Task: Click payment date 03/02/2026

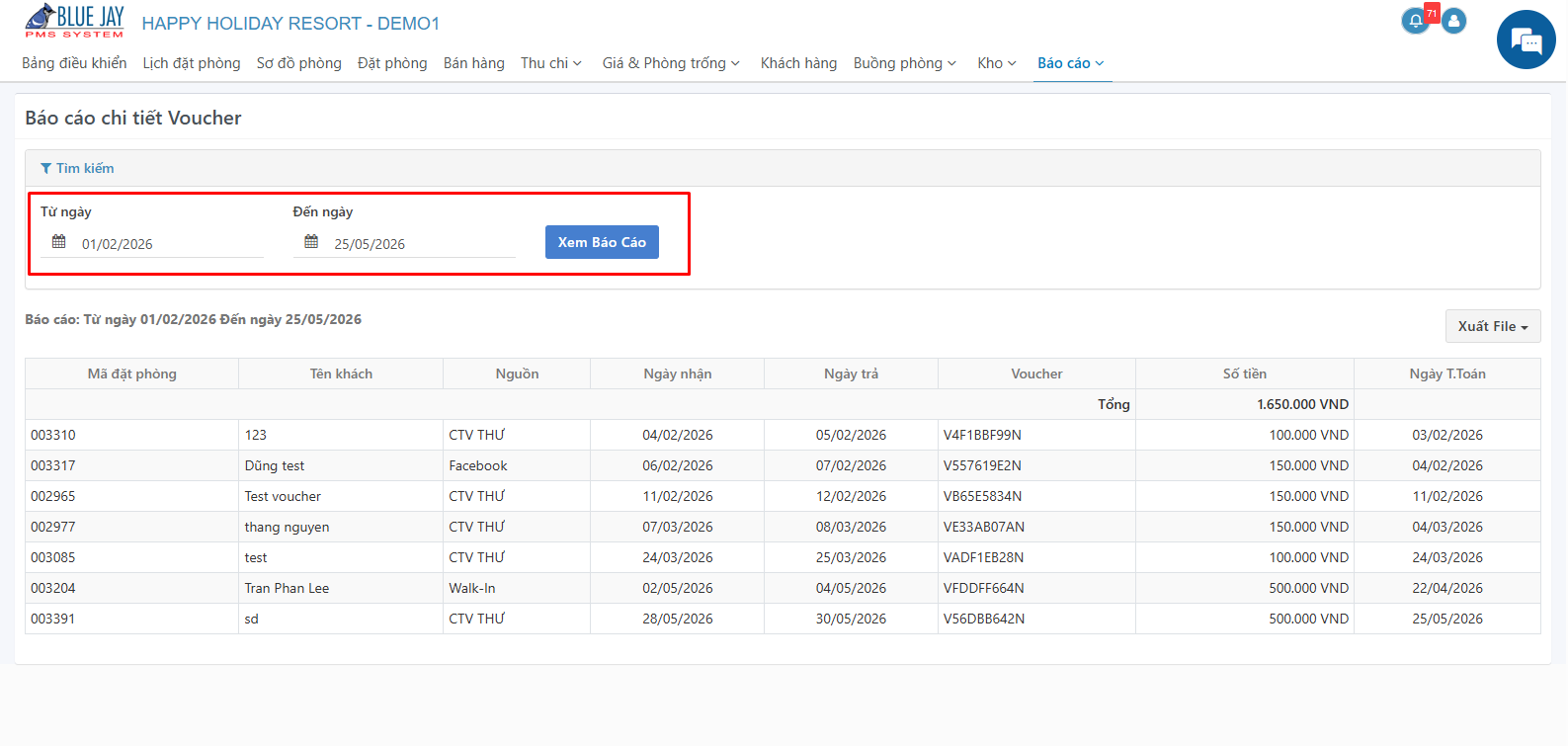Action: 1447,435
